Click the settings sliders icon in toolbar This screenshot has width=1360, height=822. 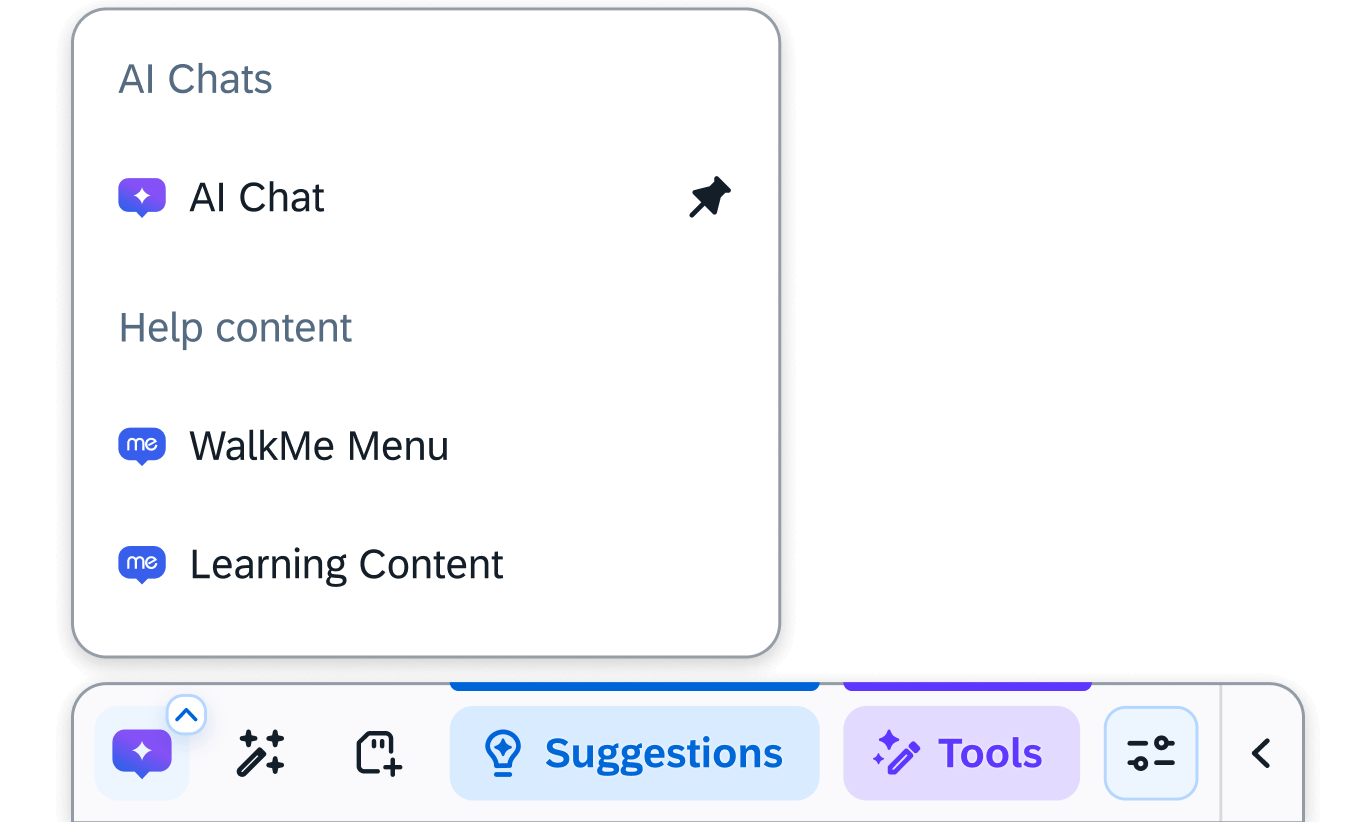(x=1150, y=754)
